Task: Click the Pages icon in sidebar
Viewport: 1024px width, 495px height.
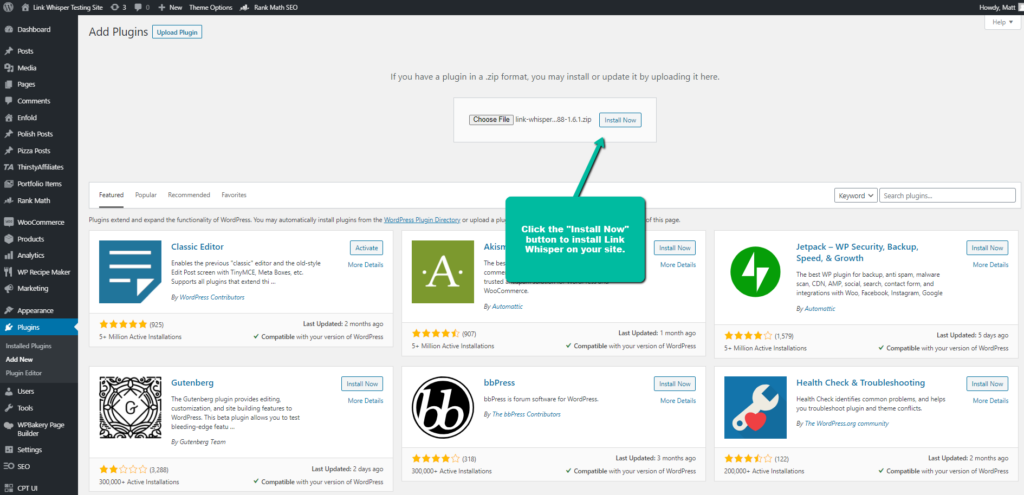Action: tap(8, 84)
